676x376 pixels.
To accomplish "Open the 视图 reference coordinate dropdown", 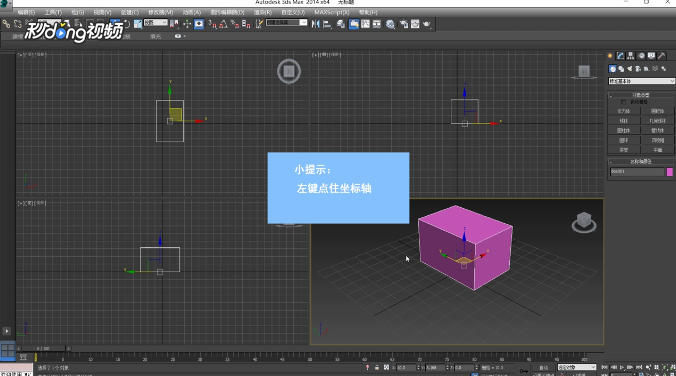I will [x=155, y=22].
